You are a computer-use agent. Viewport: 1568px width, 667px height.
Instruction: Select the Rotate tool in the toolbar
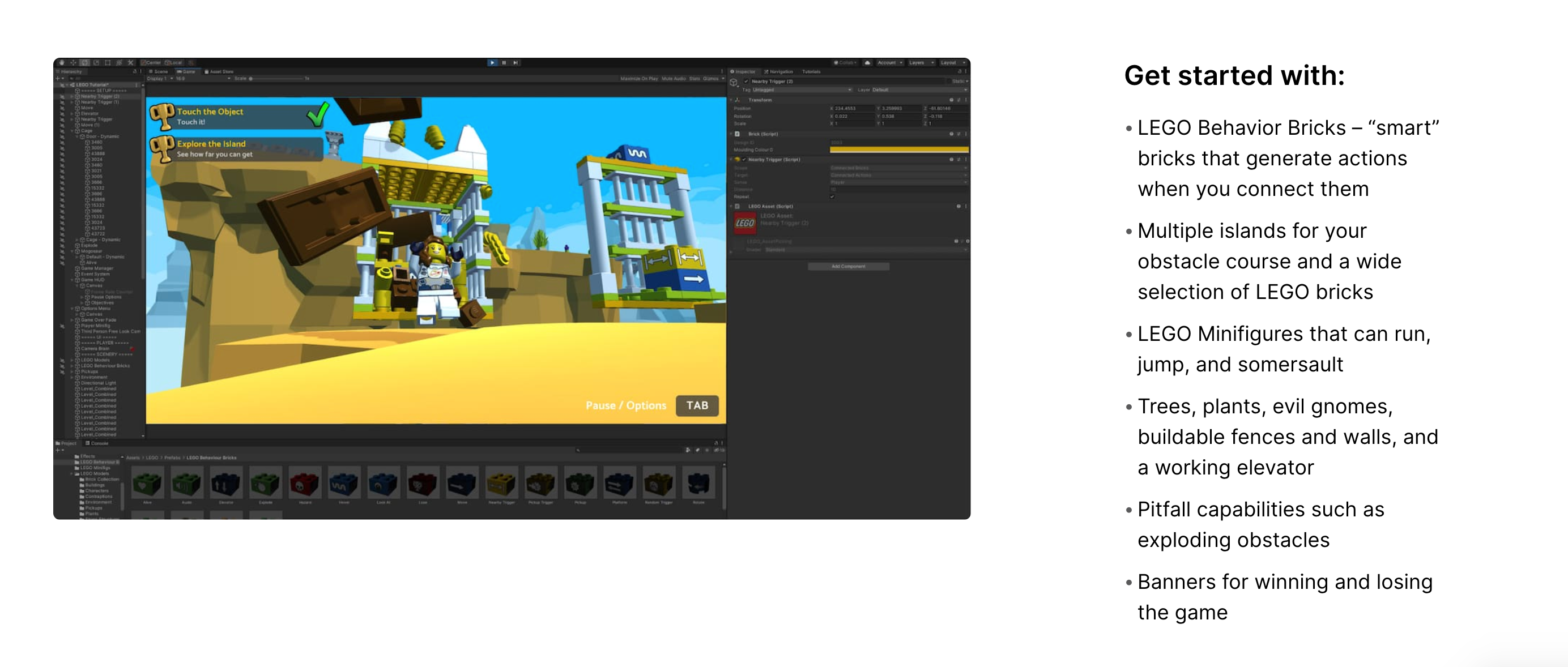85,62
